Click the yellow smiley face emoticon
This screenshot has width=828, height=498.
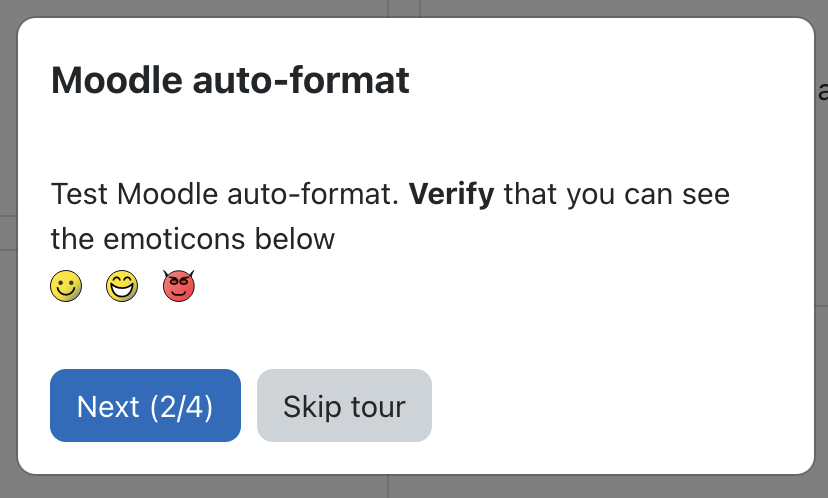(66, 286)
